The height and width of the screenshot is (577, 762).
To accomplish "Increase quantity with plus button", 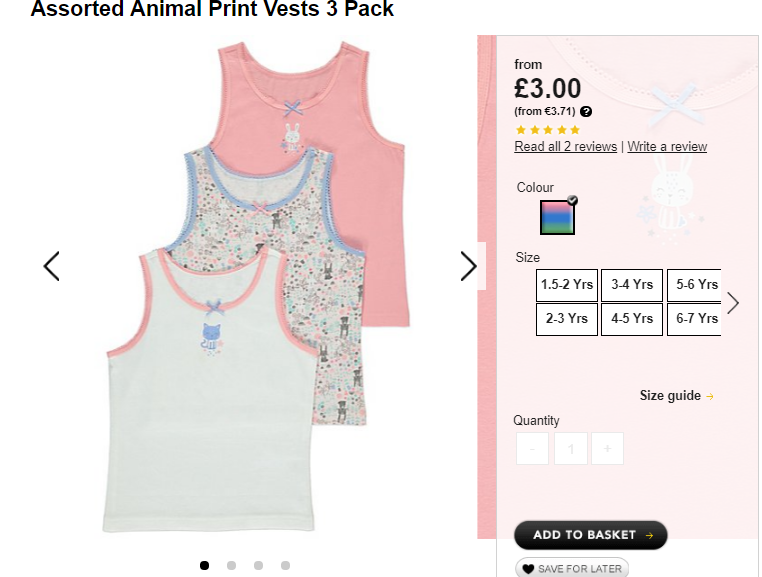I will coord(607,449).
